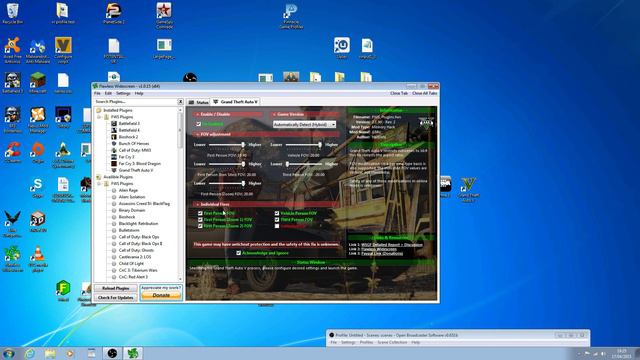The height and width of the screenshot is (360, 640).
Task: Toggle the Vehicle Person FOV checkbox
Action: click(x=277, y=213)
